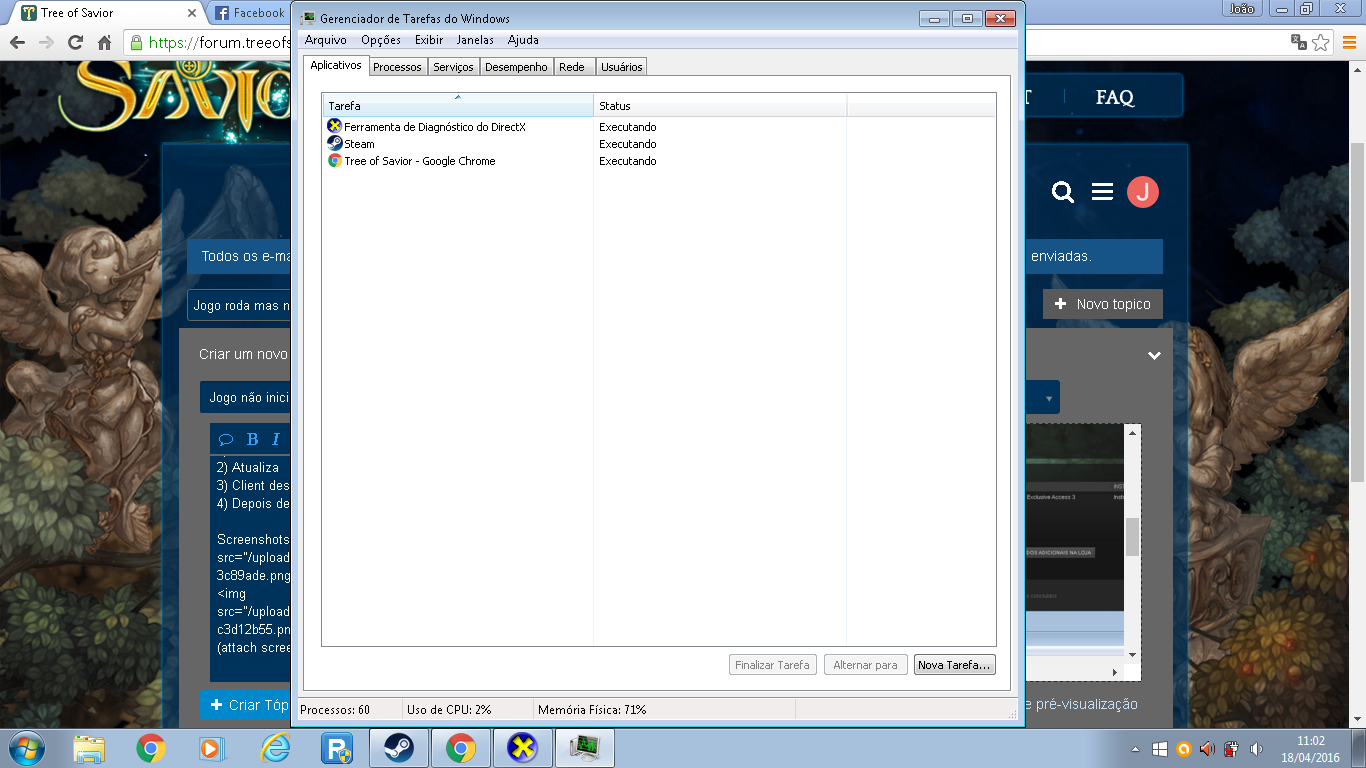Select the Tree of Savior Chrome task
The height and width of the screenshot is (768, 1366).
tap(419, 161)
